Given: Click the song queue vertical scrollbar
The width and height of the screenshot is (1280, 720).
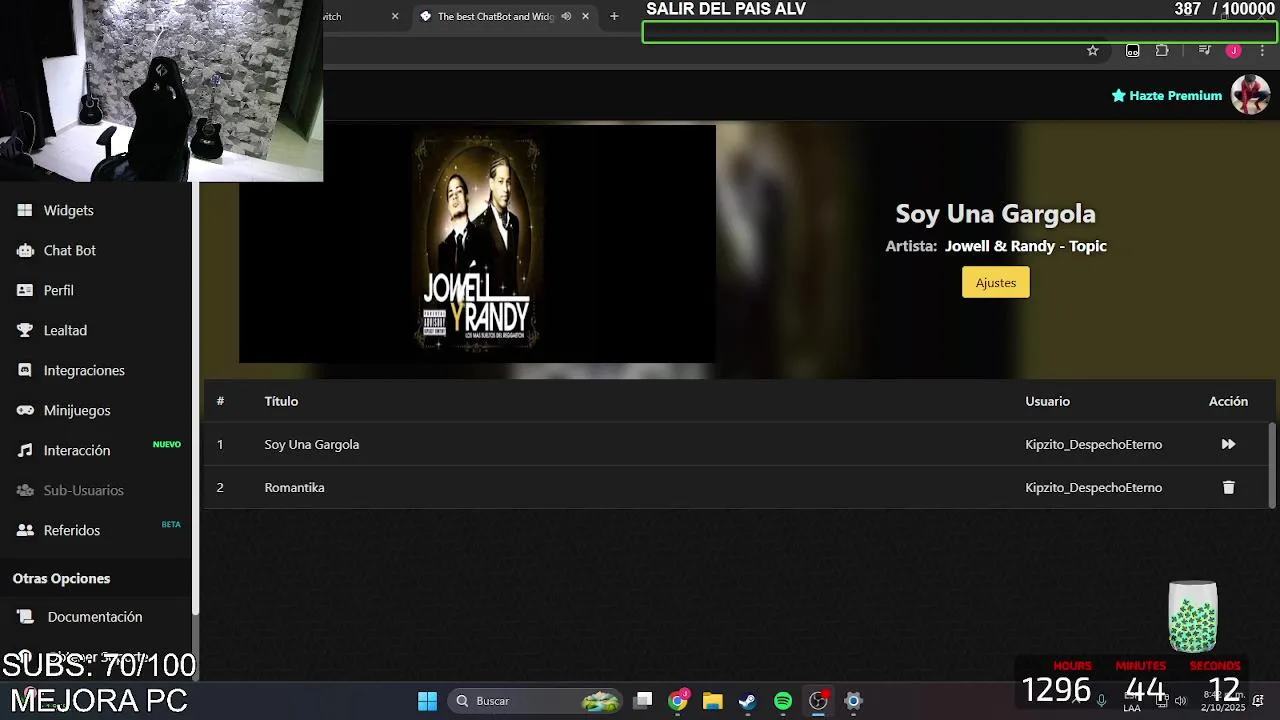Looking at the screenshot, I should 1272,465.
